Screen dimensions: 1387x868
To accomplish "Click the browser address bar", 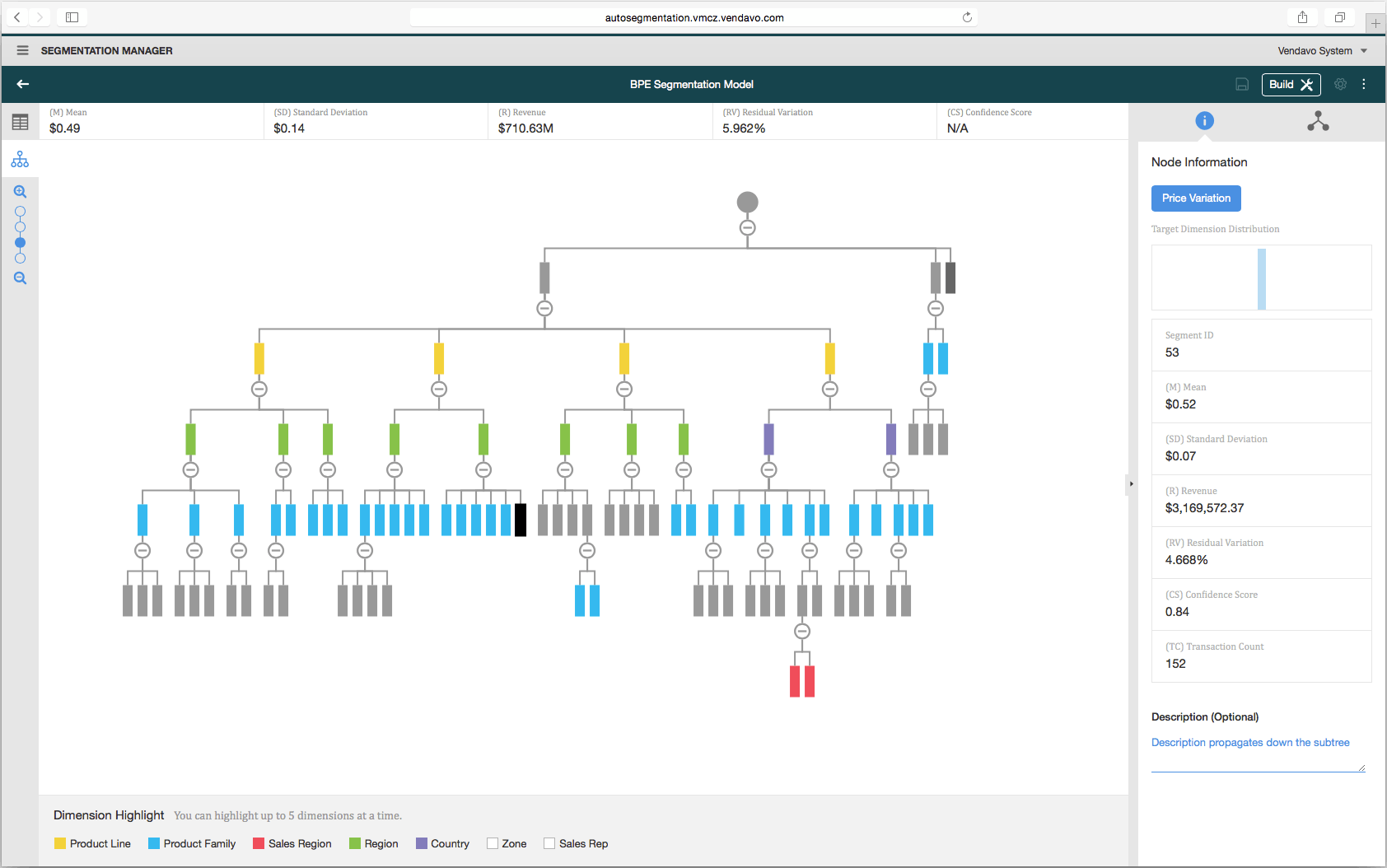I will point(693,17).
